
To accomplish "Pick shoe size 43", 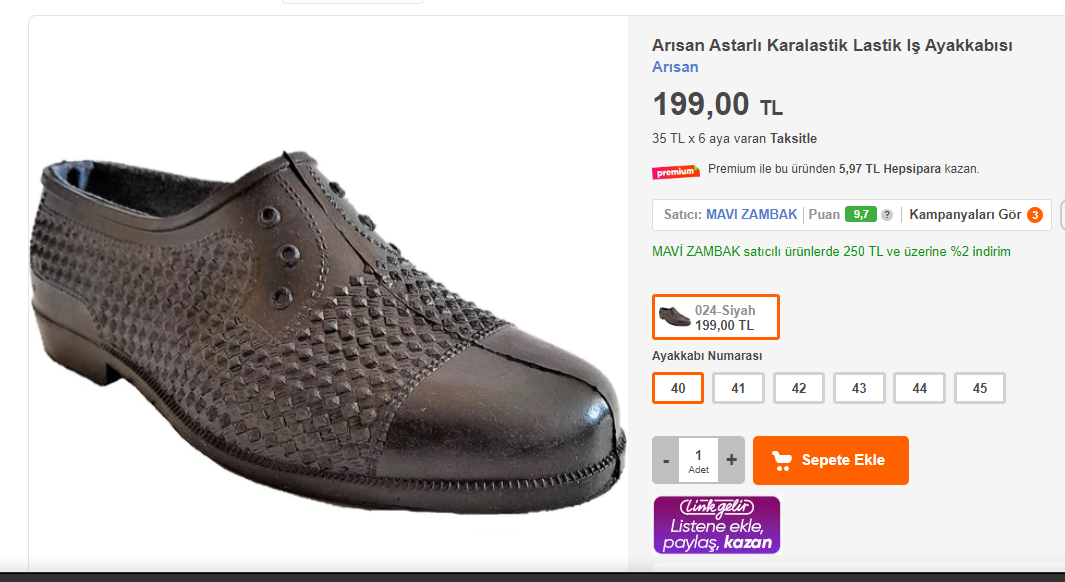I will (859, 388).
